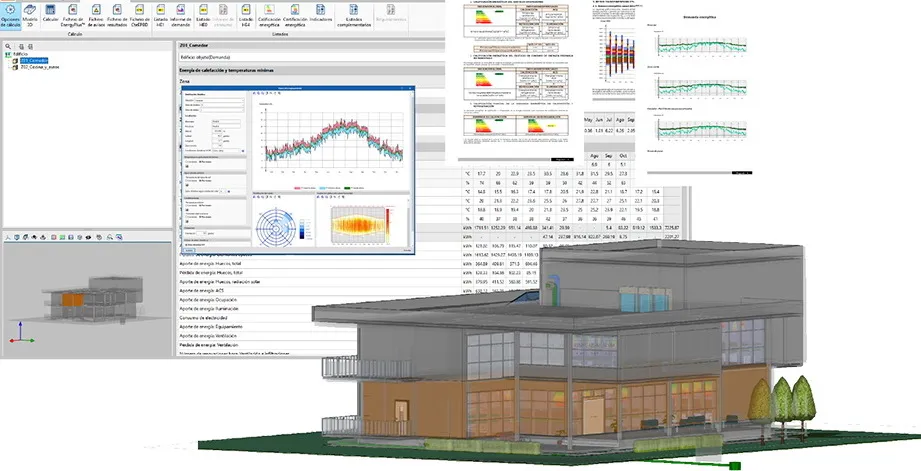Click the Modelo 3D toolbar icon
Screen dimensions: 921x471
(32, 18)
